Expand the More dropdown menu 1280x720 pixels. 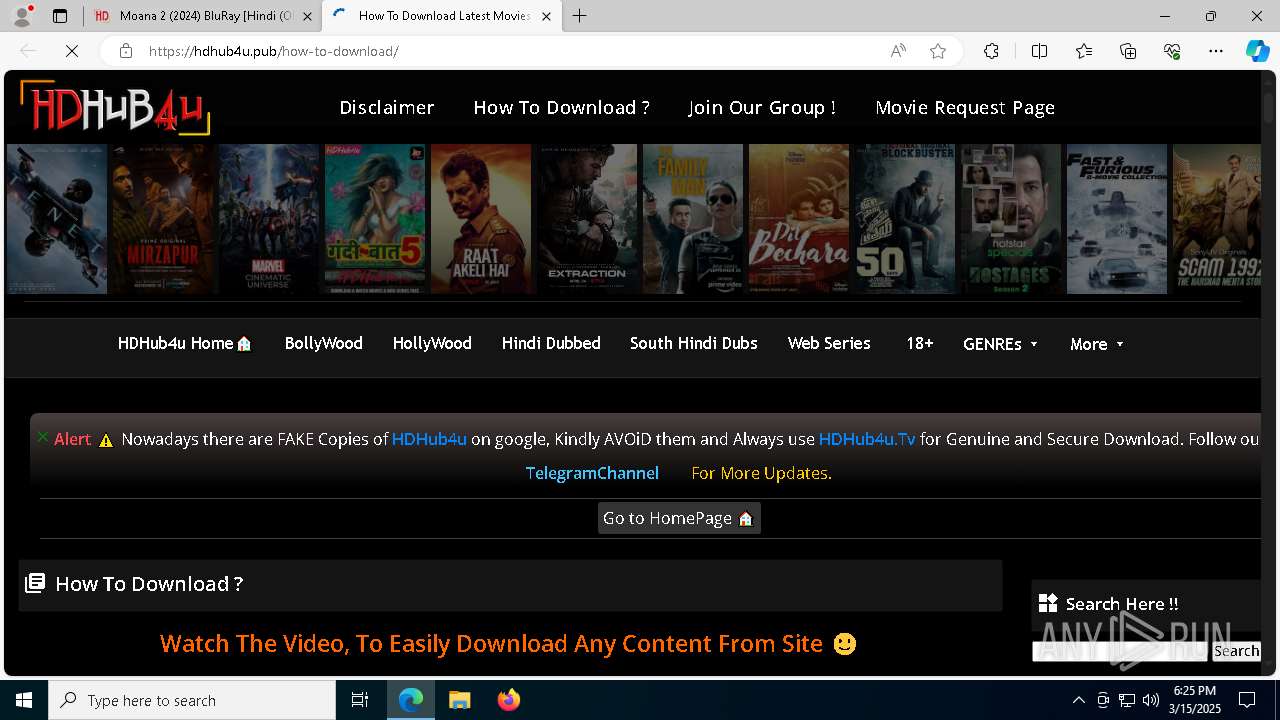(1097, 344)
